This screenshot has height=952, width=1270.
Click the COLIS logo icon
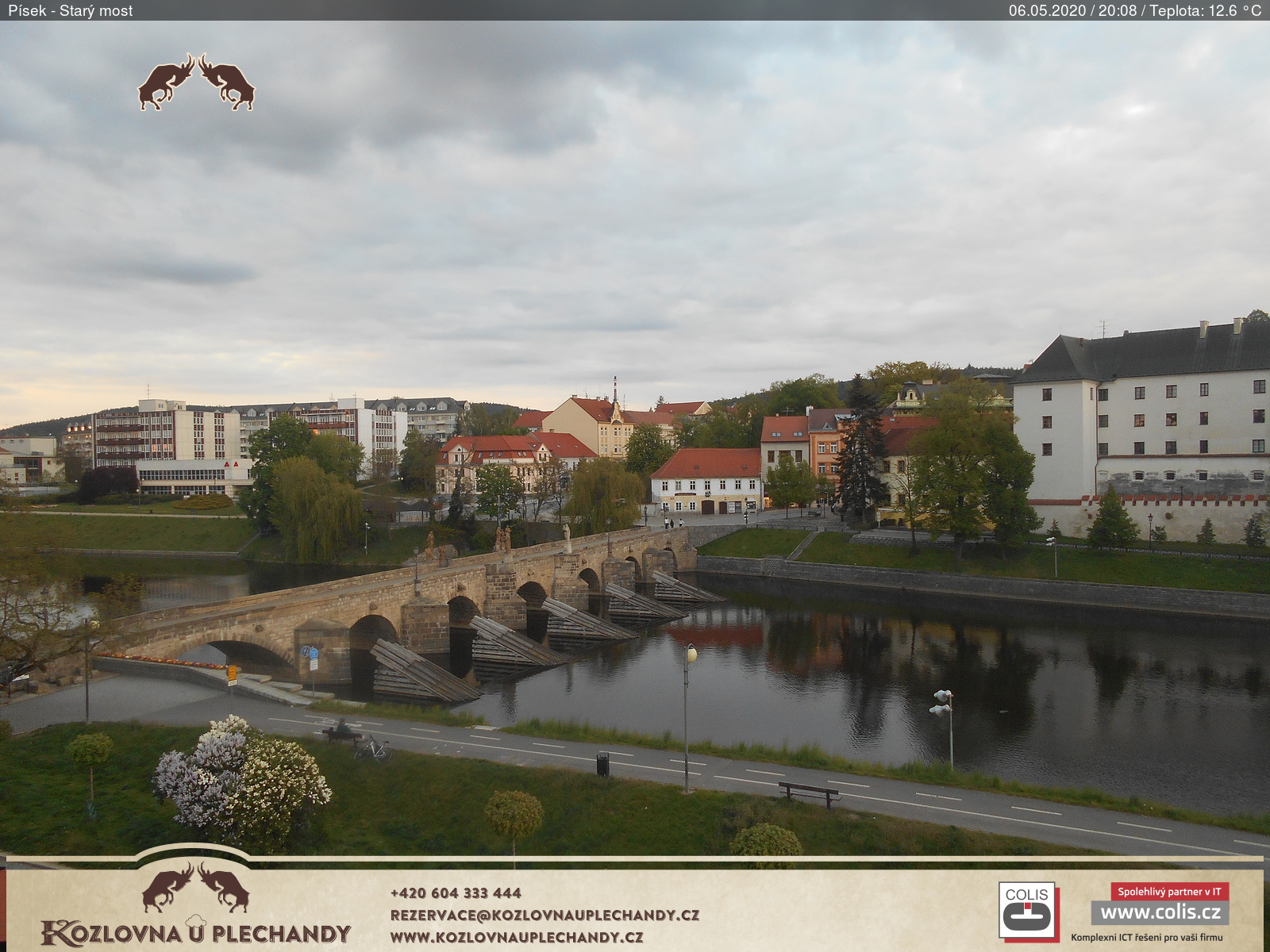pyautogui.click(x=1028, y=911)
